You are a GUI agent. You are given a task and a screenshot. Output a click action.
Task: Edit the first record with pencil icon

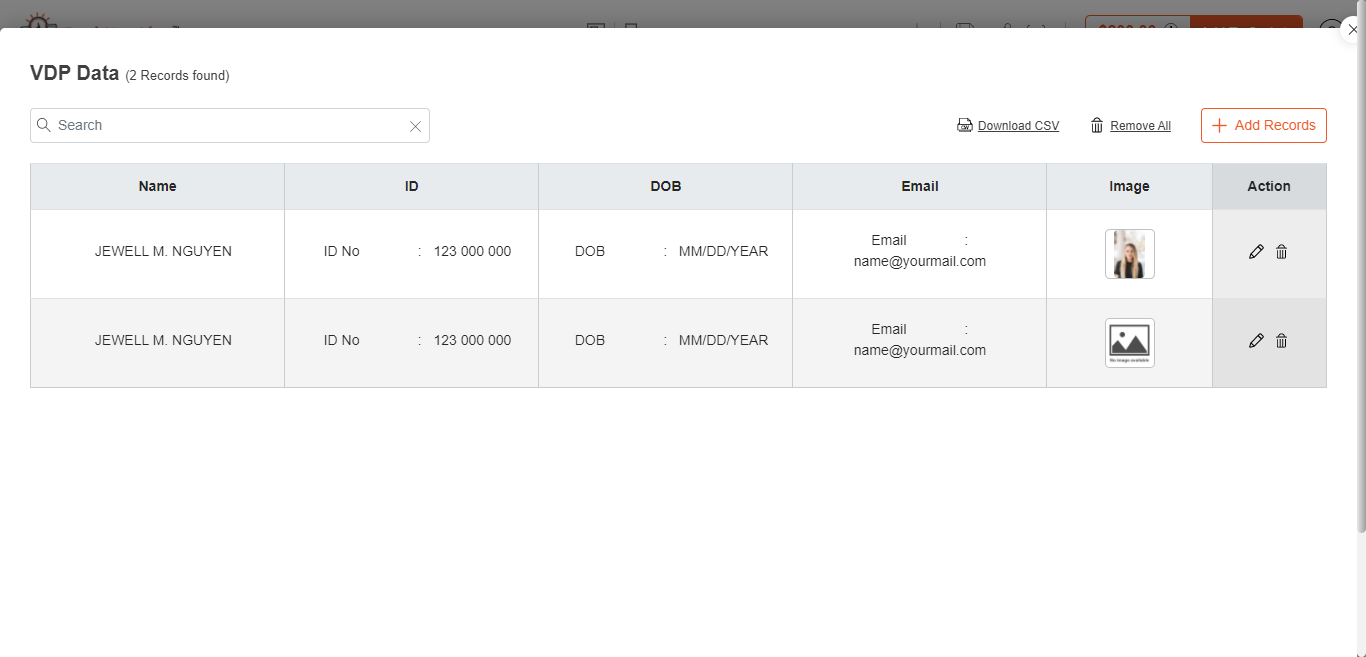(1256, 252)
